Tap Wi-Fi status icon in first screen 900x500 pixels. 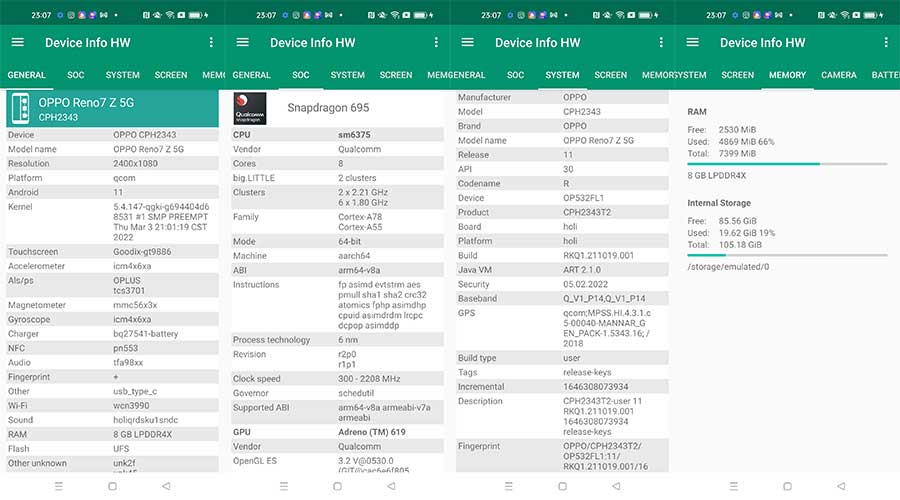[170, 15]
